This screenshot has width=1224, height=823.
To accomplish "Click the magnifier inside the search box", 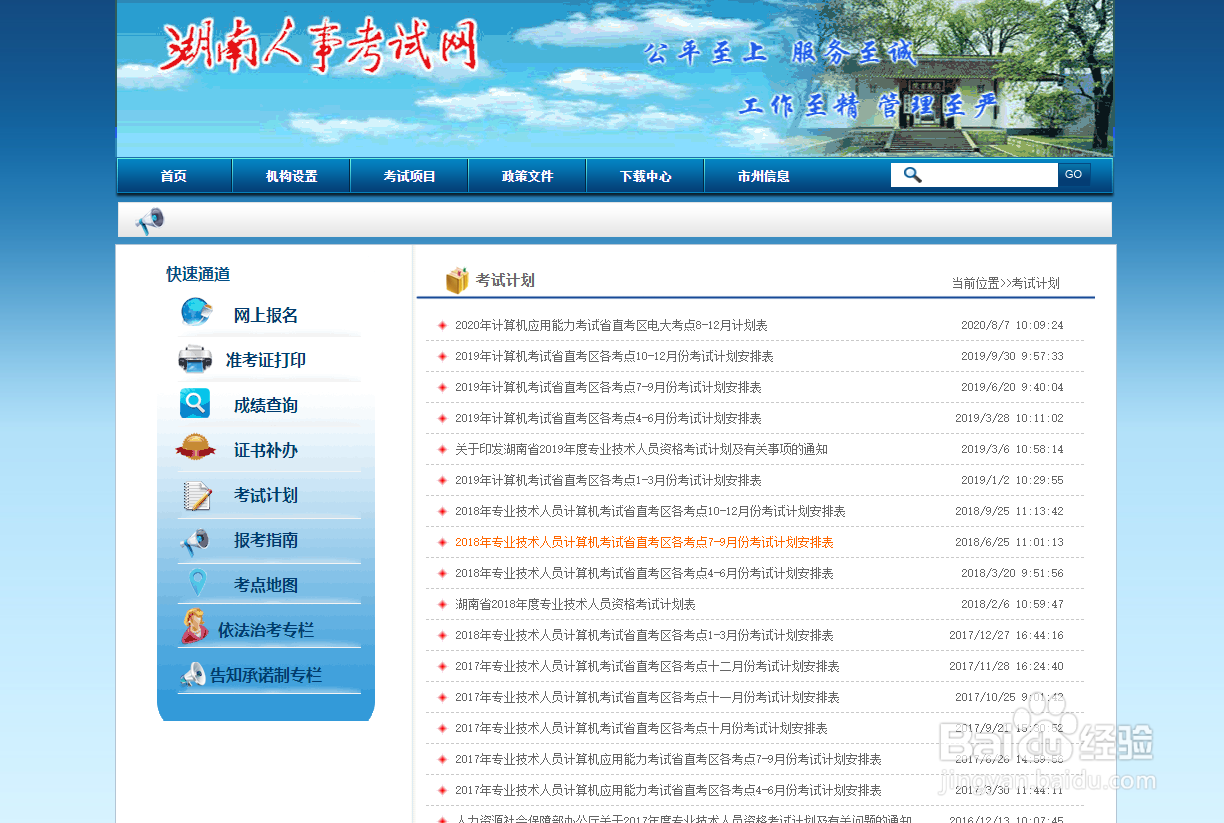I will point(911,174).
